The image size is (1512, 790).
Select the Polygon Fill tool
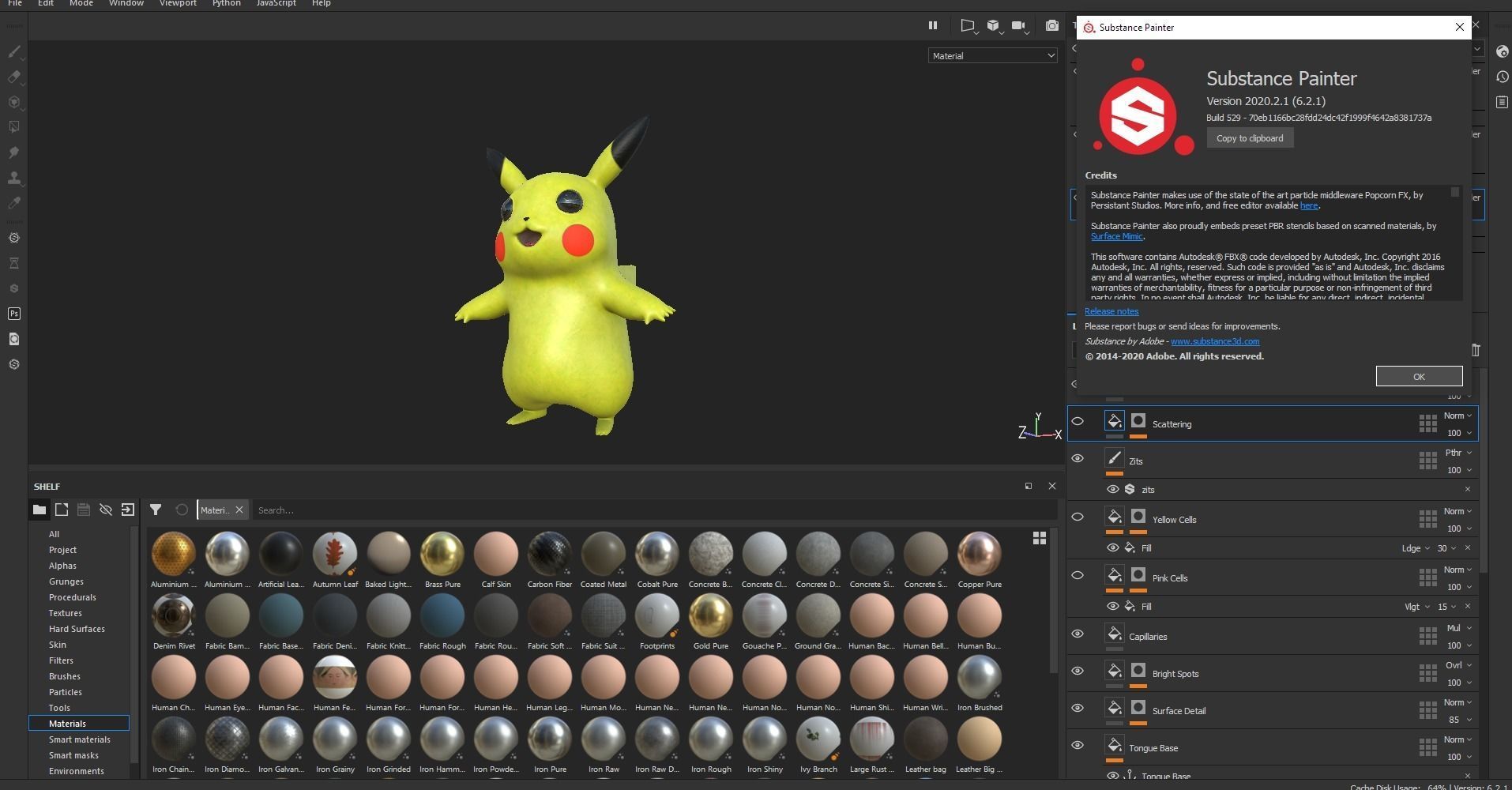pos(14,127)
